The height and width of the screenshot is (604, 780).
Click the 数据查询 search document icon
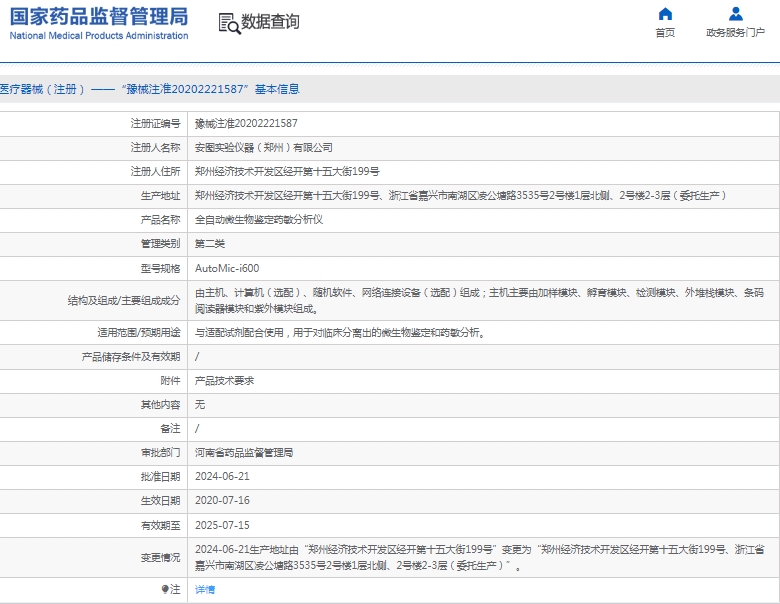tap(229, 23)
